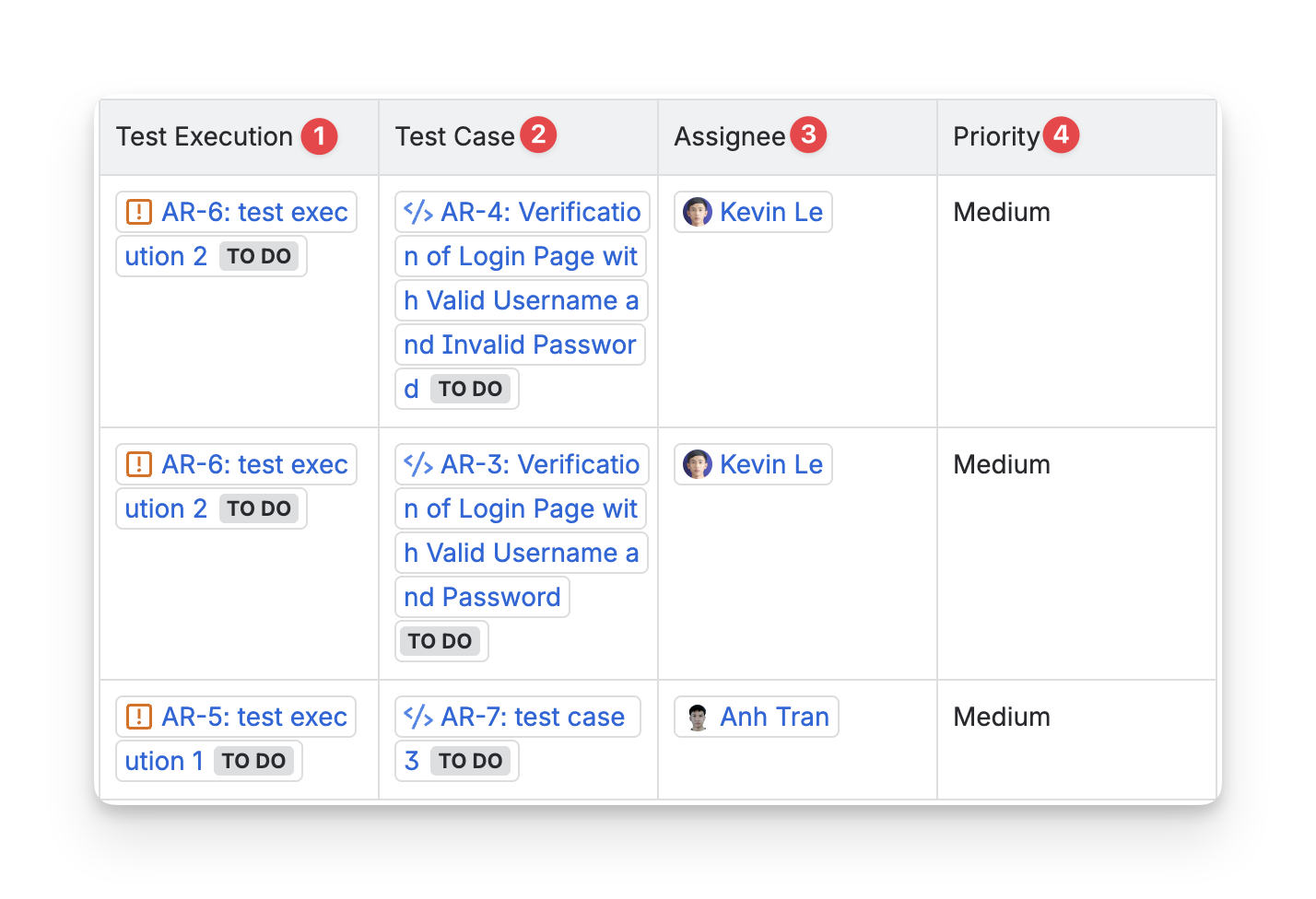Click the red badge numbered 3

coord(808,135)
